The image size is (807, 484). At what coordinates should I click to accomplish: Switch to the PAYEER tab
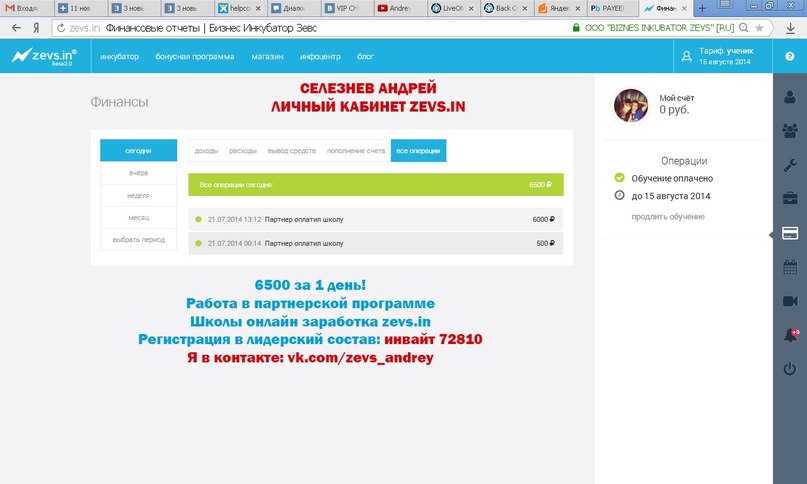coord(612,8)
